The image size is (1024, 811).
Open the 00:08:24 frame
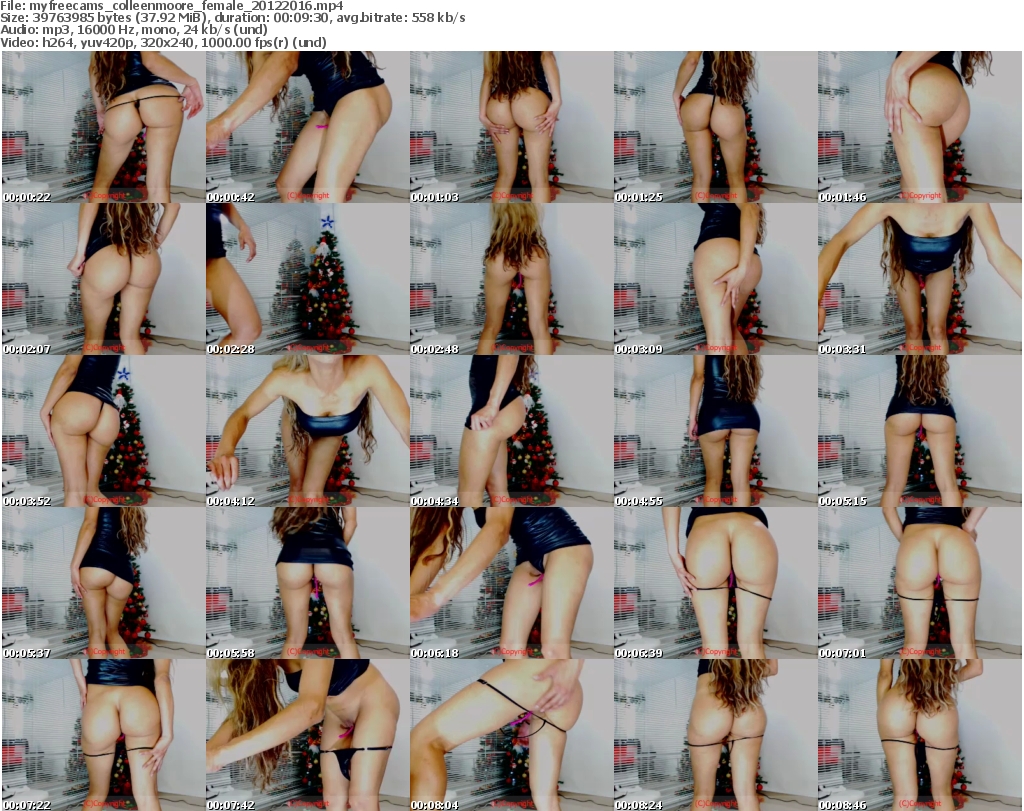pos(715,735)
